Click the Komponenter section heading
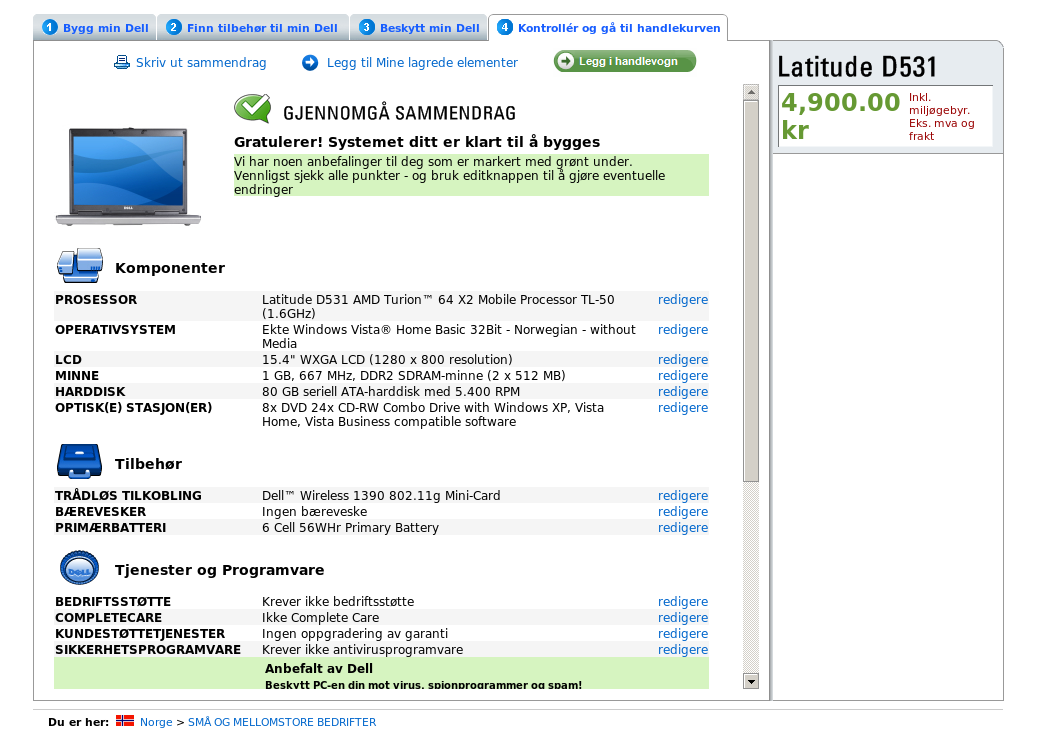This screenshot has height=732, width=1060. point(170,268)
